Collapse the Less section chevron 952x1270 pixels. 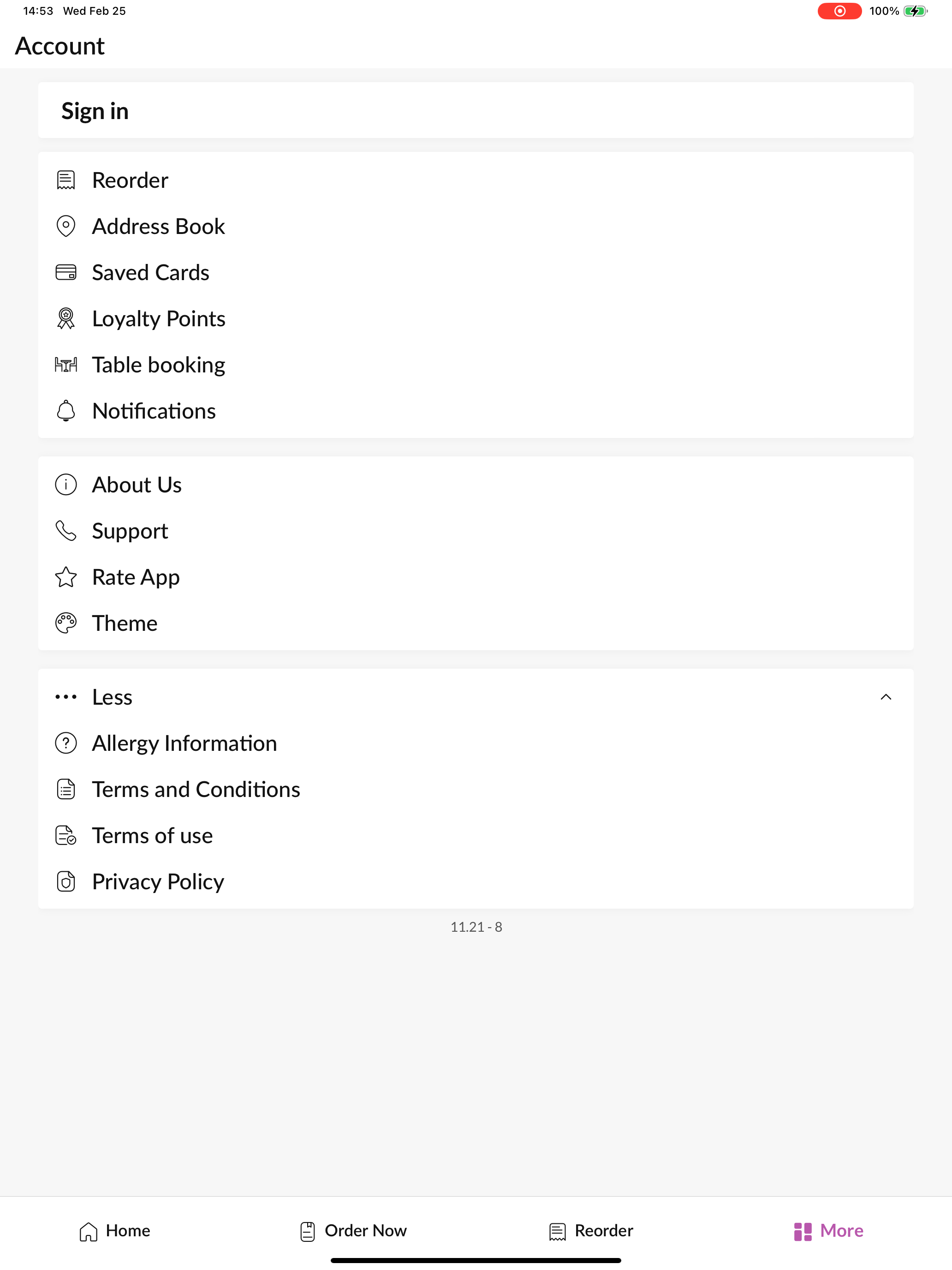coord(886,697)
